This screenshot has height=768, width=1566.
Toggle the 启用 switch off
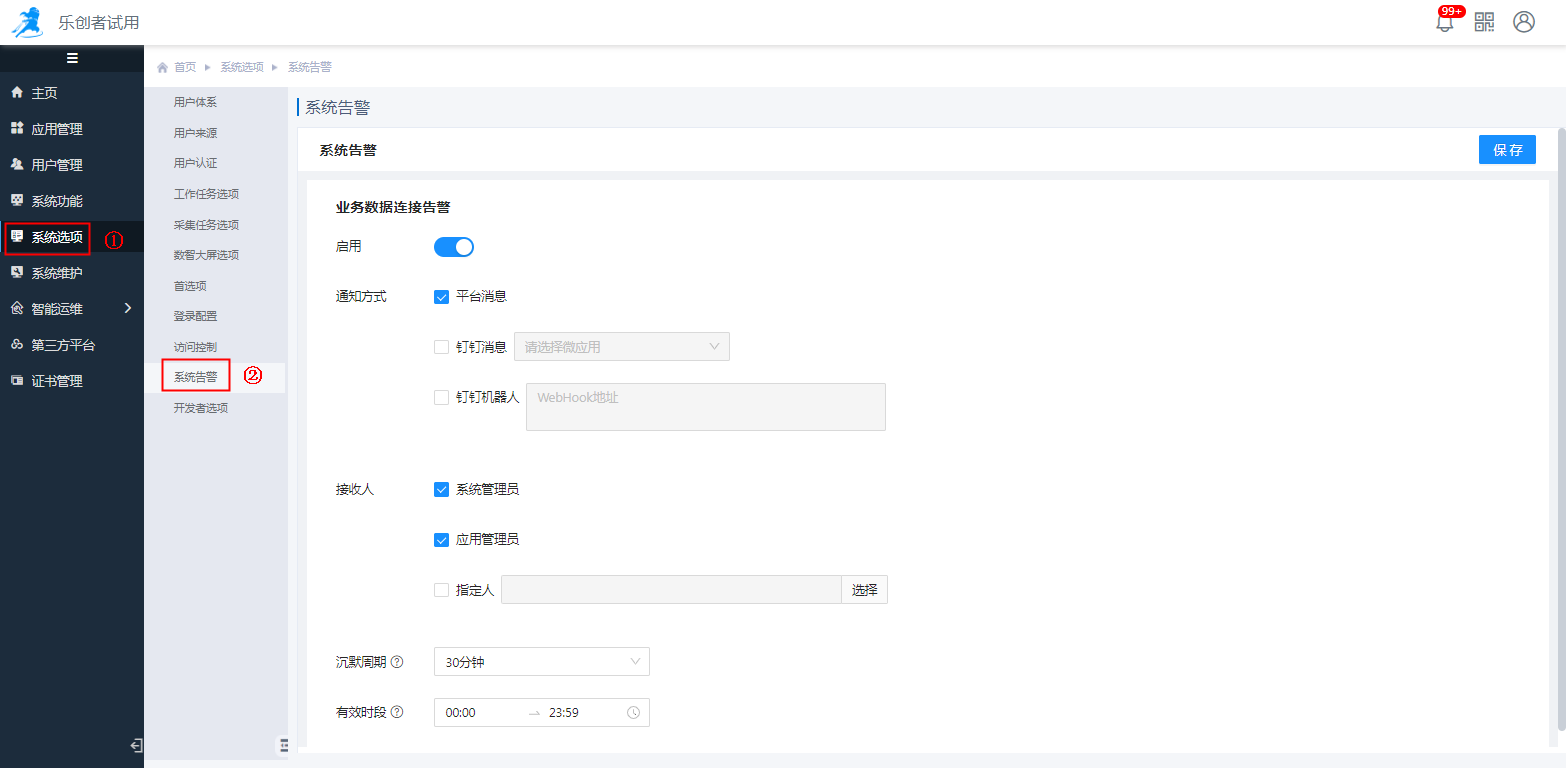tap(453, 247)
